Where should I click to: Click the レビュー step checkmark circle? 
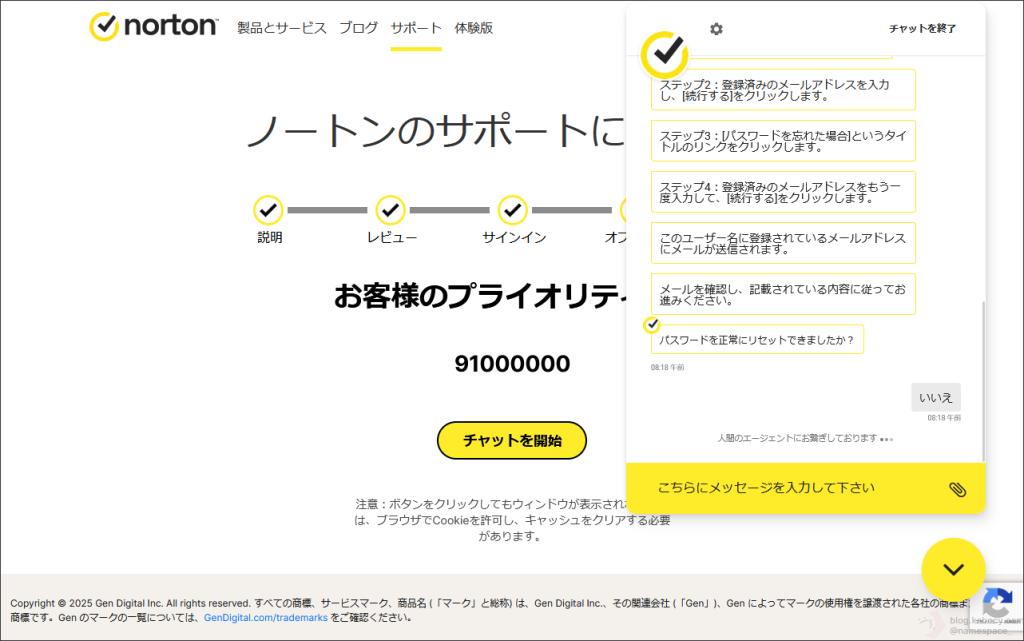390,210
